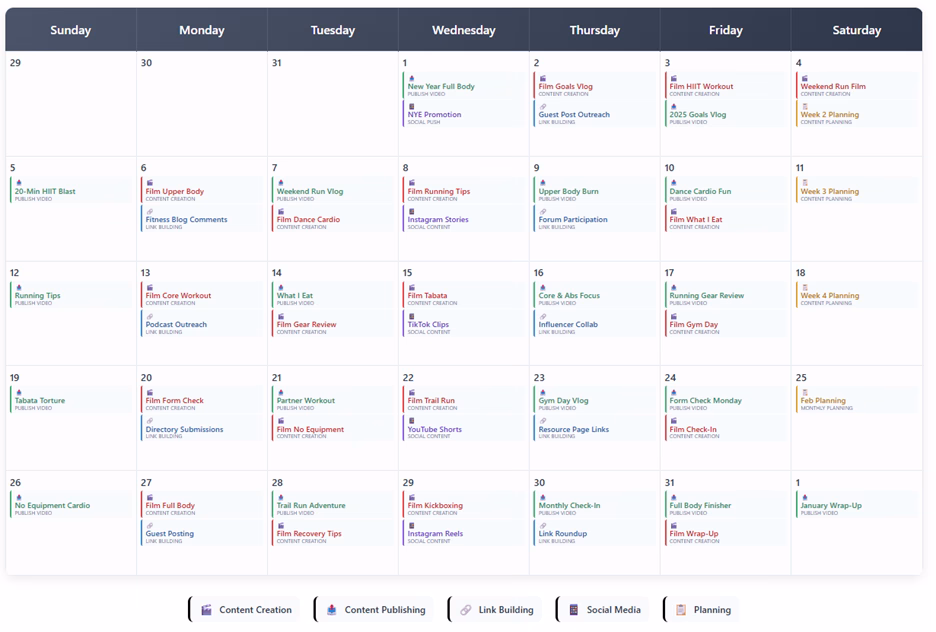This screenshot has width=936, height=632.
Task: Click icon above YouTube Shorts
Action: coord(411,421)
